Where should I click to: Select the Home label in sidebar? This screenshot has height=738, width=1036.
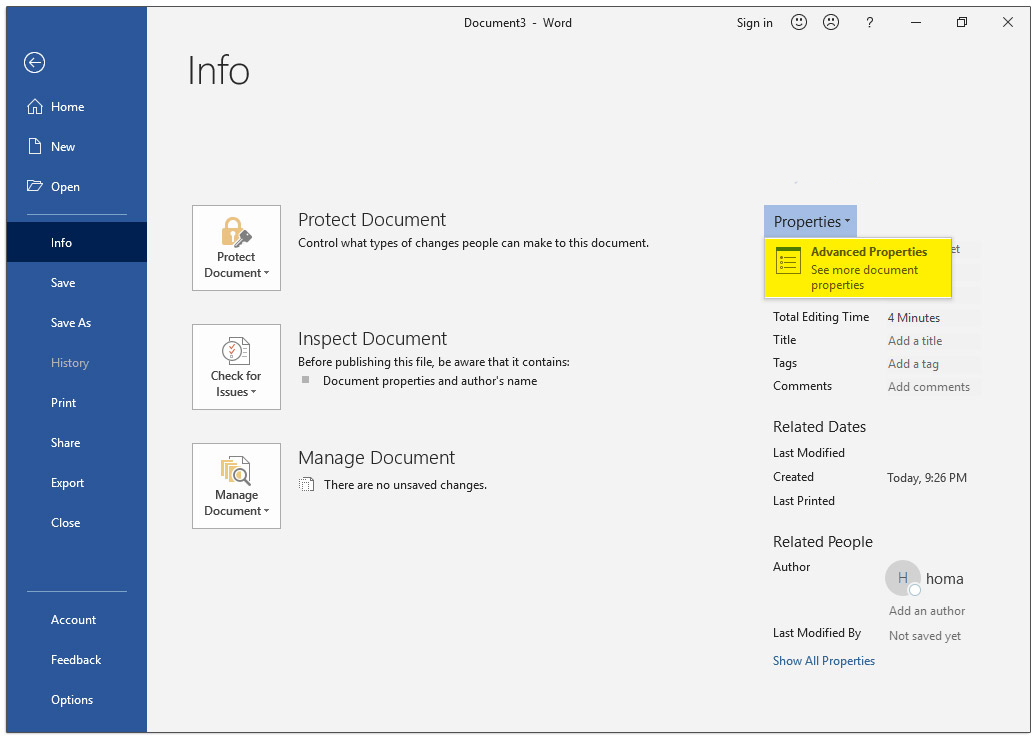coord(67,106)
